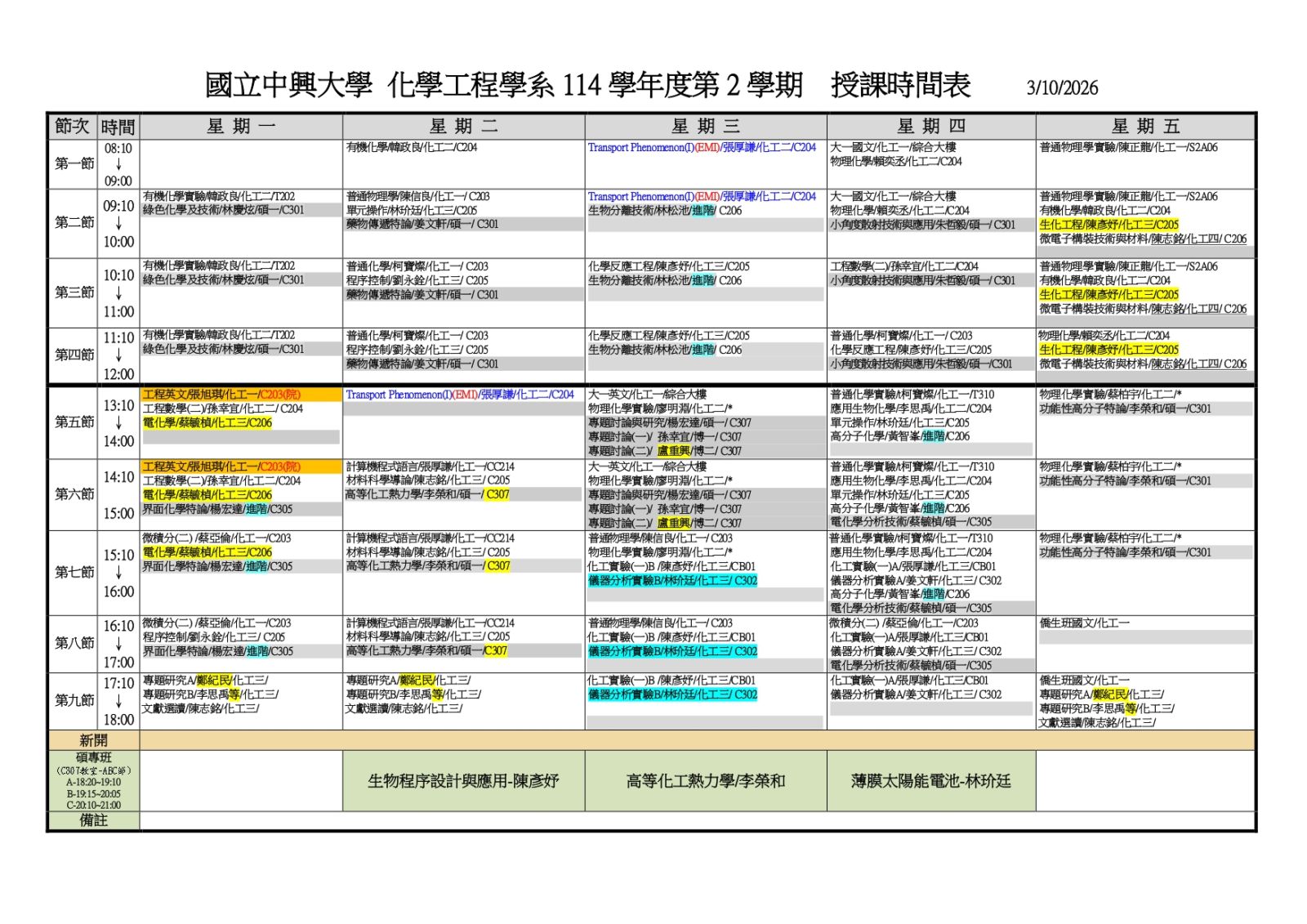Screen dimensions: 1307x924
Task: Select the 時間 header cell
Action: (x=118, y=127)
